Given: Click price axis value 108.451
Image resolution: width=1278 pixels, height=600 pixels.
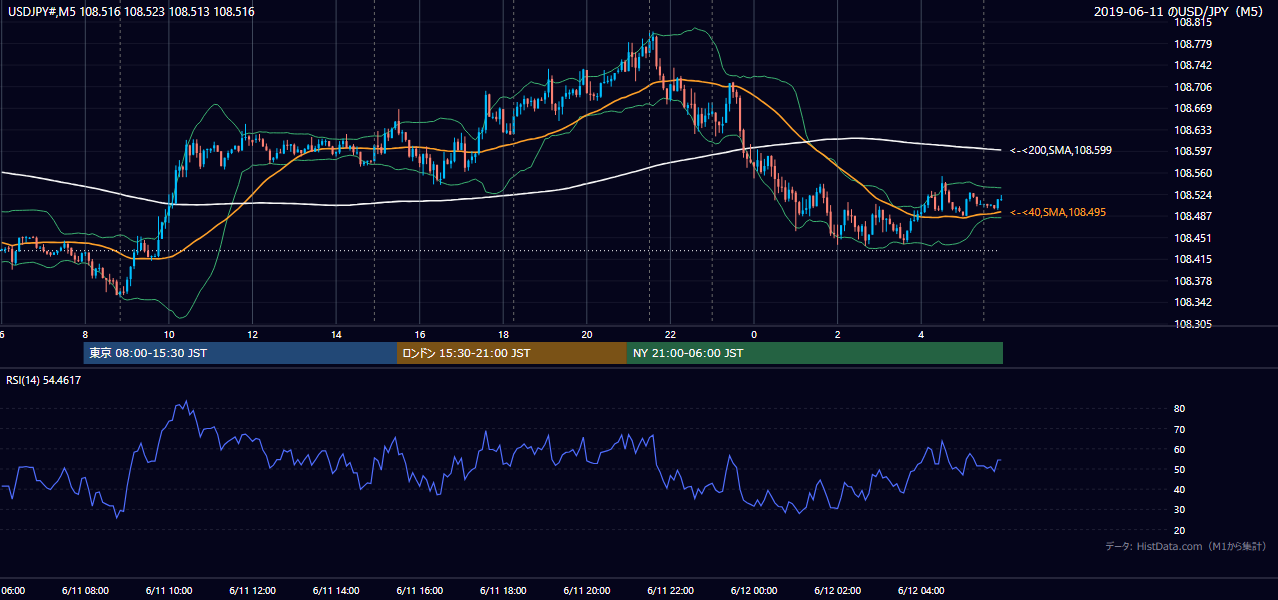Looking at the screenshot, I should click(1194, 238).
